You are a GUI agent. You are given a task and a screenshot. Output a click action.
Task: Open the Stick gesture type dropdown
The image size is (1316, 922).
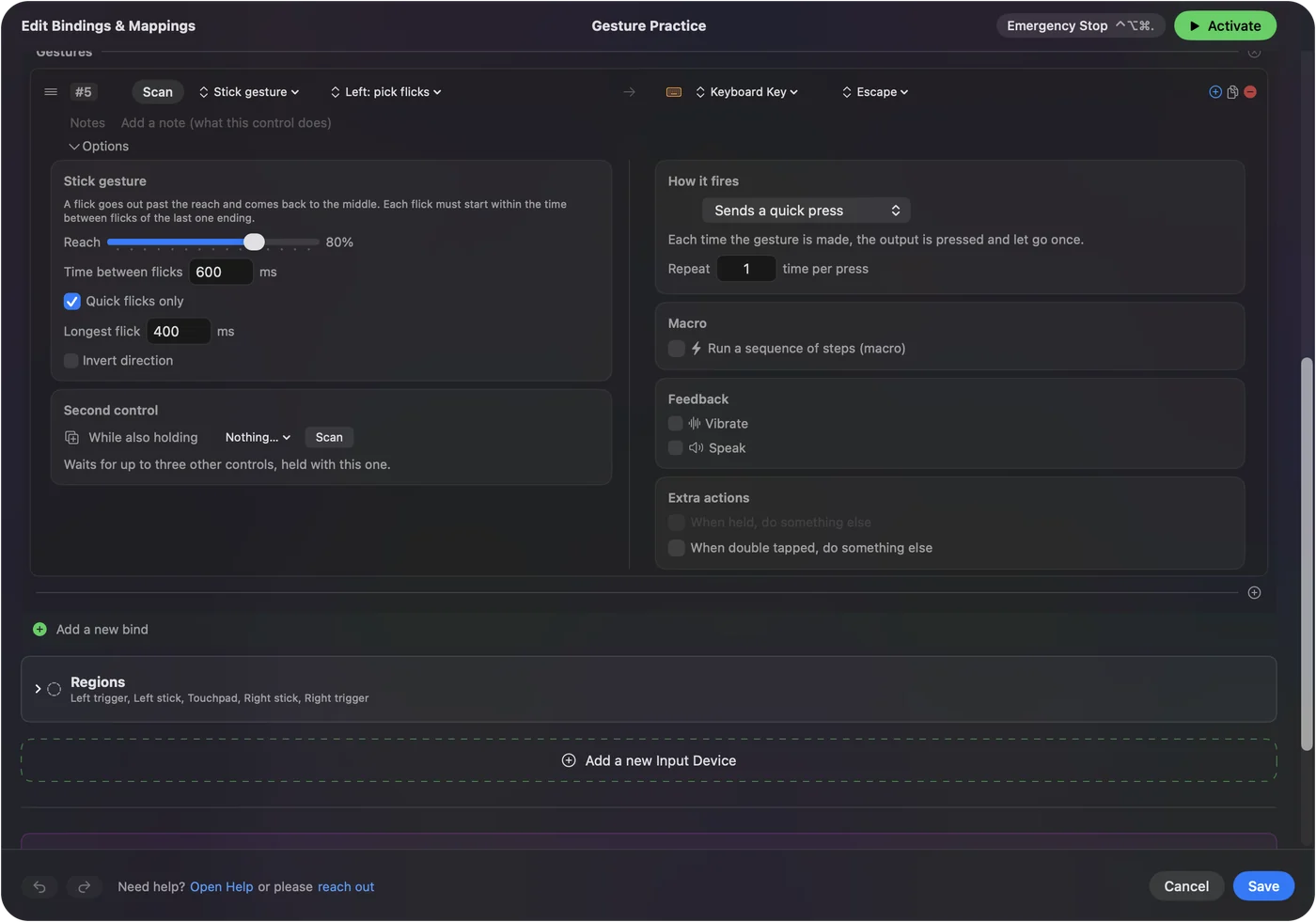pyautogui.click(x=249, y=92)
